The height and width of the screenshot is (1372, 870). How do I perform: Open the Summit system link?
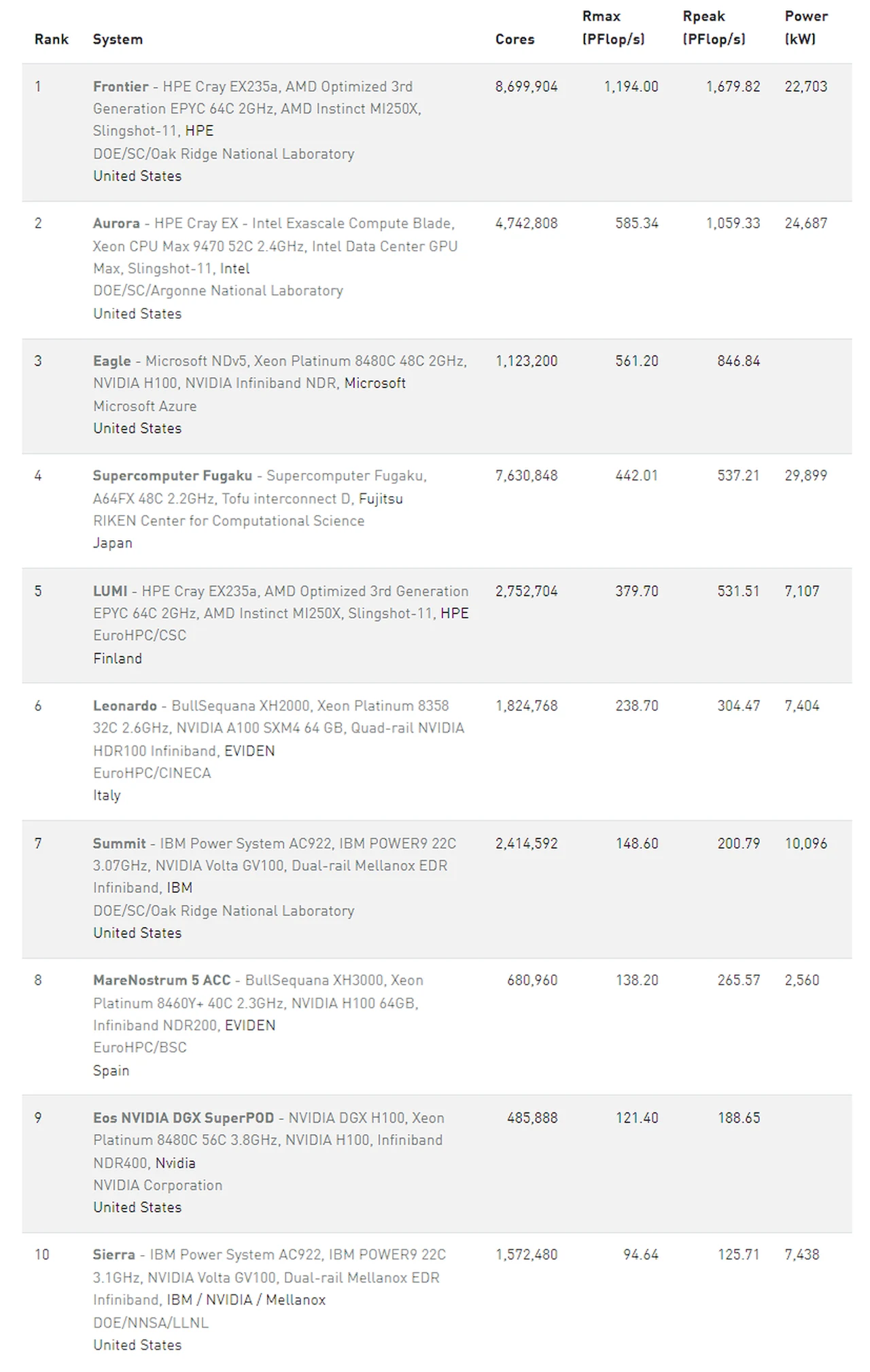pos(119,843)
